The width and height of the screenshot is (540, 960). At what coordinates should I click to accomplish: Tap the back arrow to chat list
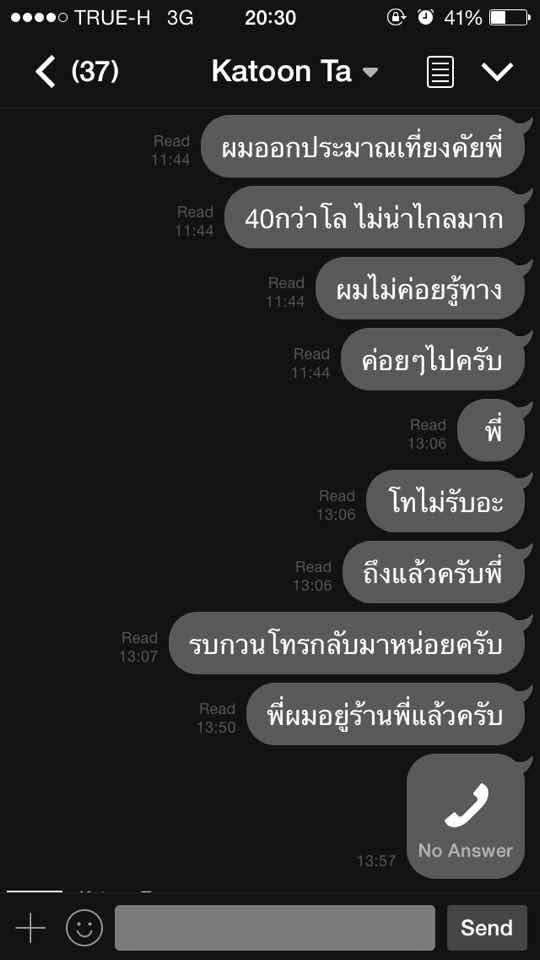[45, 71]
